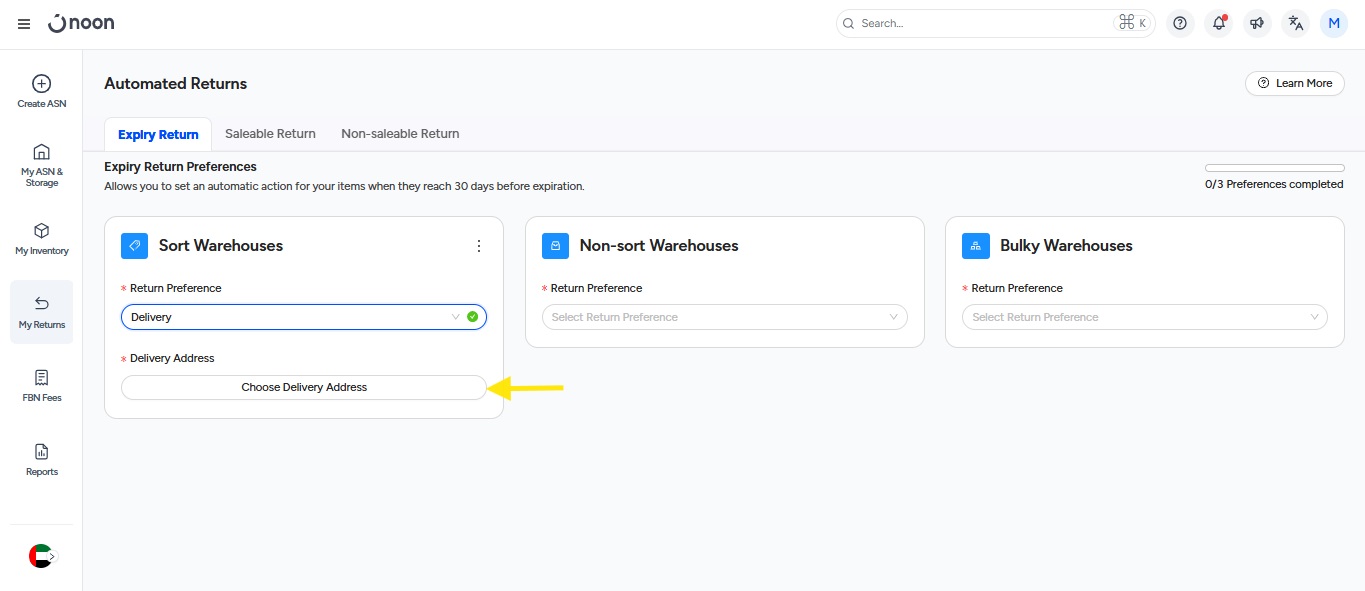The height and width of the screenshot is (591, 1365).
Task: Go to My ASN & Storage
Action: tap(42, 164)
